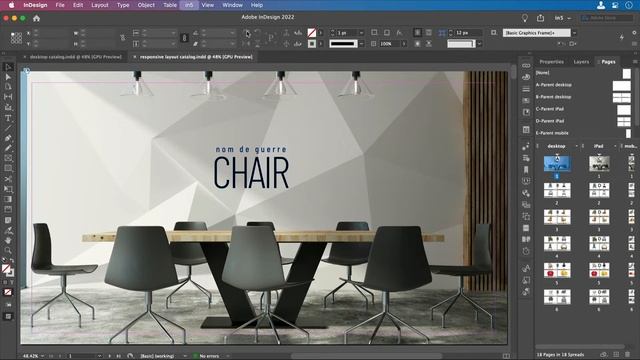Click the Share document icon
This screenshot has width=640, height=360.
point(540,18)
